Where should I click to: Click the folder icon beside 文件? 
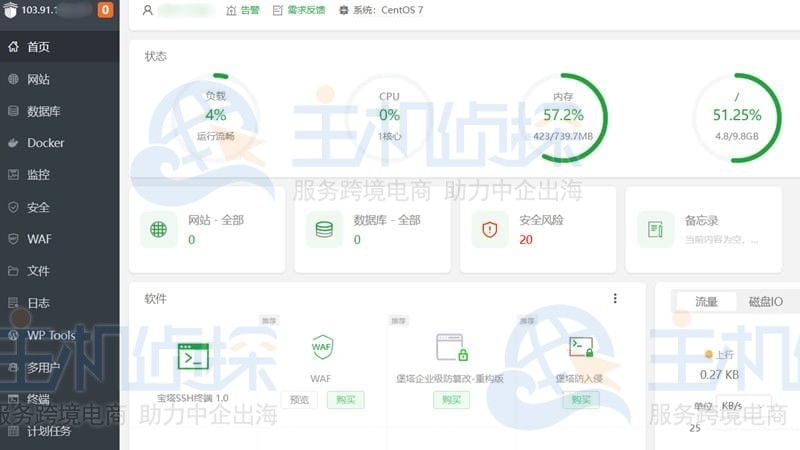click(13, 271)
